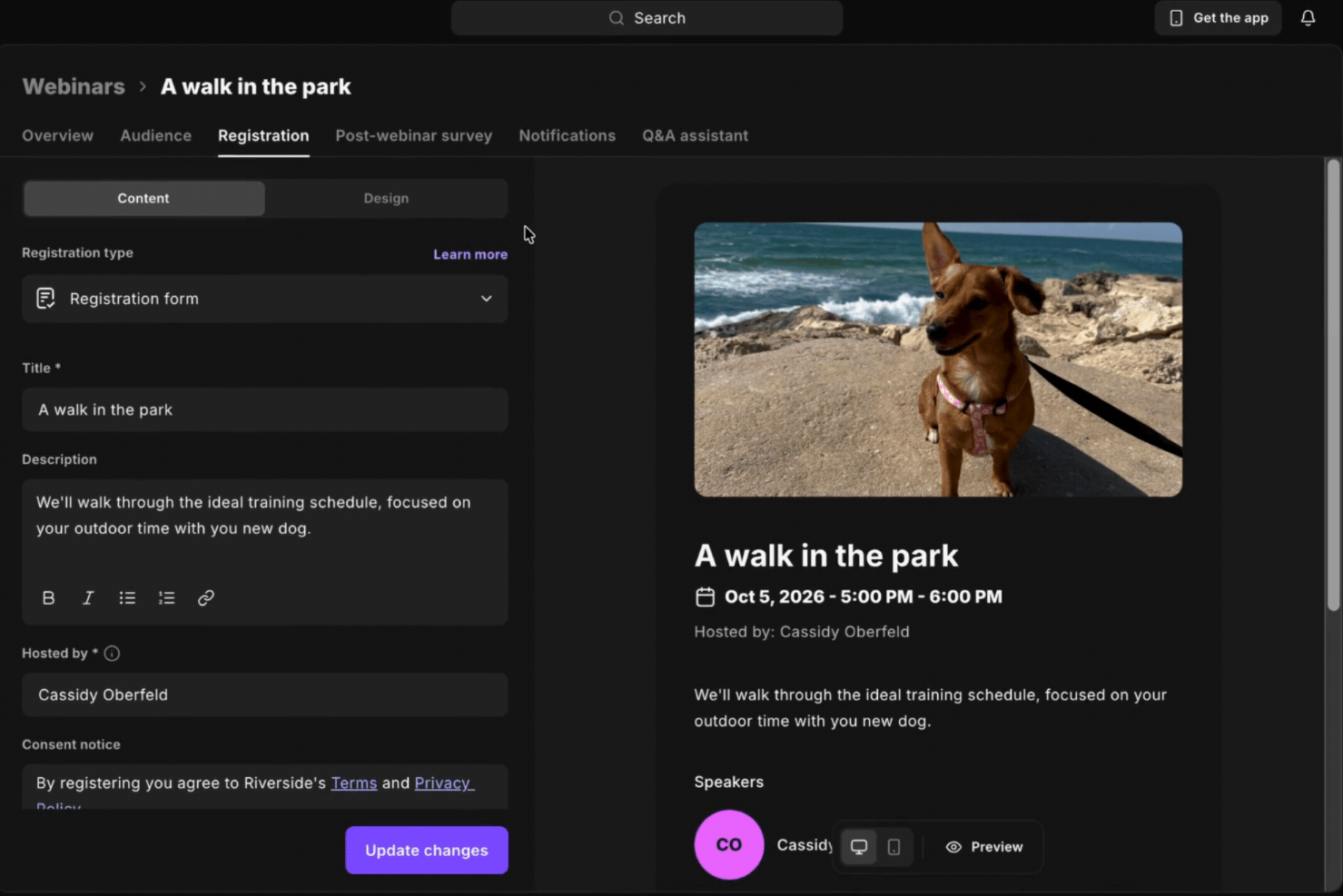Click the date text "Oct 5, 2026 - 5:00 PM - 6:00 PM"
Viewport: 1343px width, 896px height.
[x=864, y=597]
